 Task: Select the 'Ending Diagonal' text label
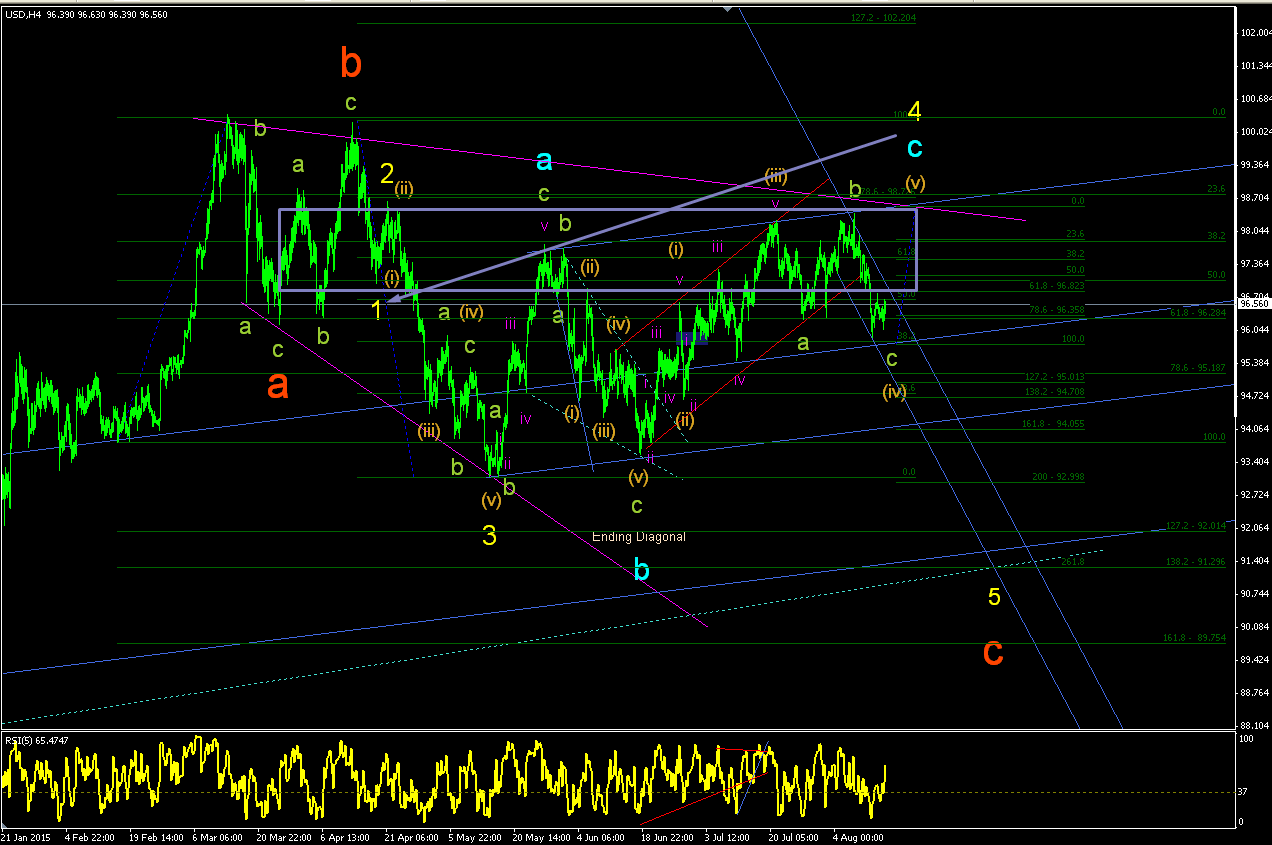[x=639, y=537]
